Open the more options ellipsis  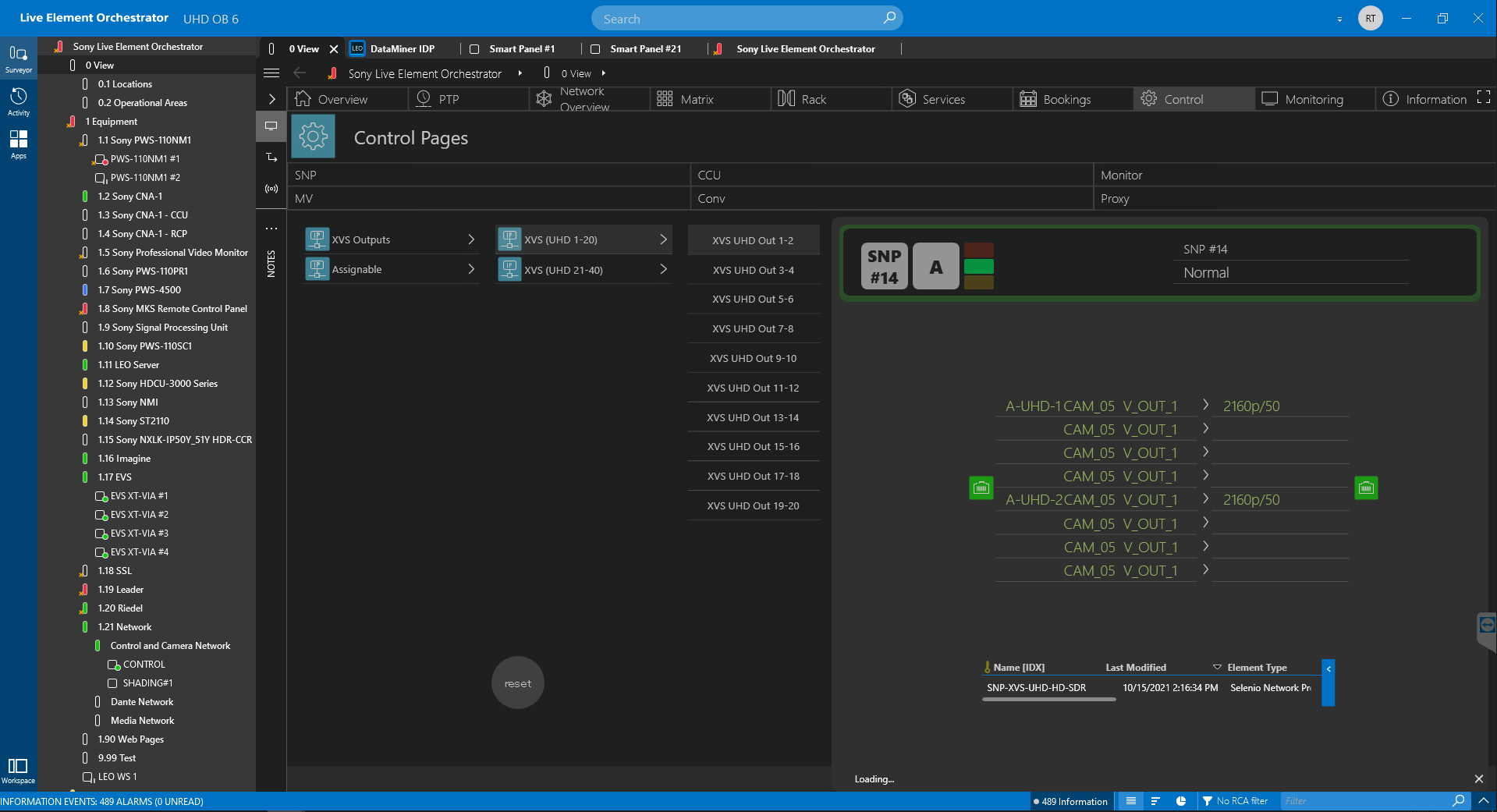point(271,229)
